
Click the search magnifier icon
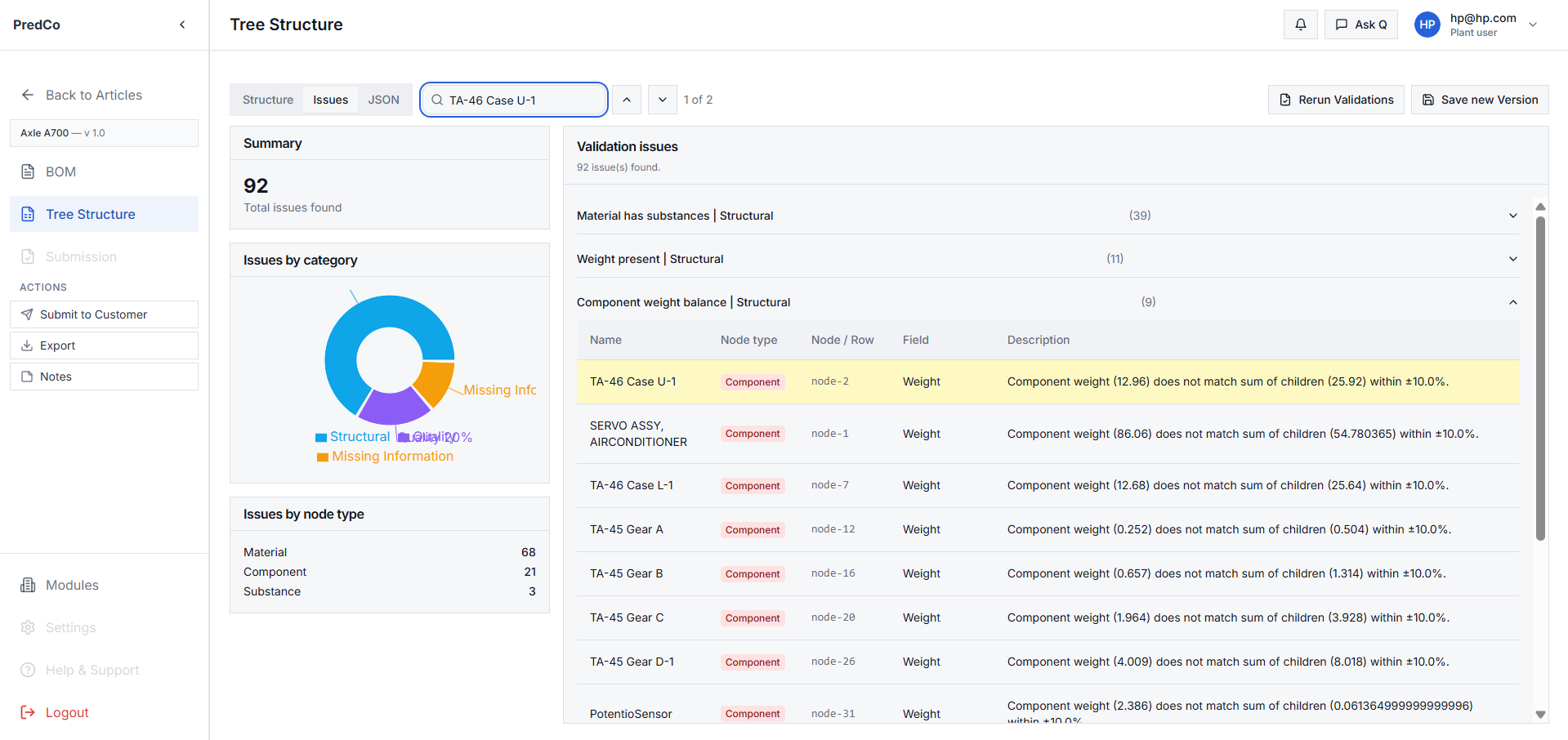click(x=437, y=100)
